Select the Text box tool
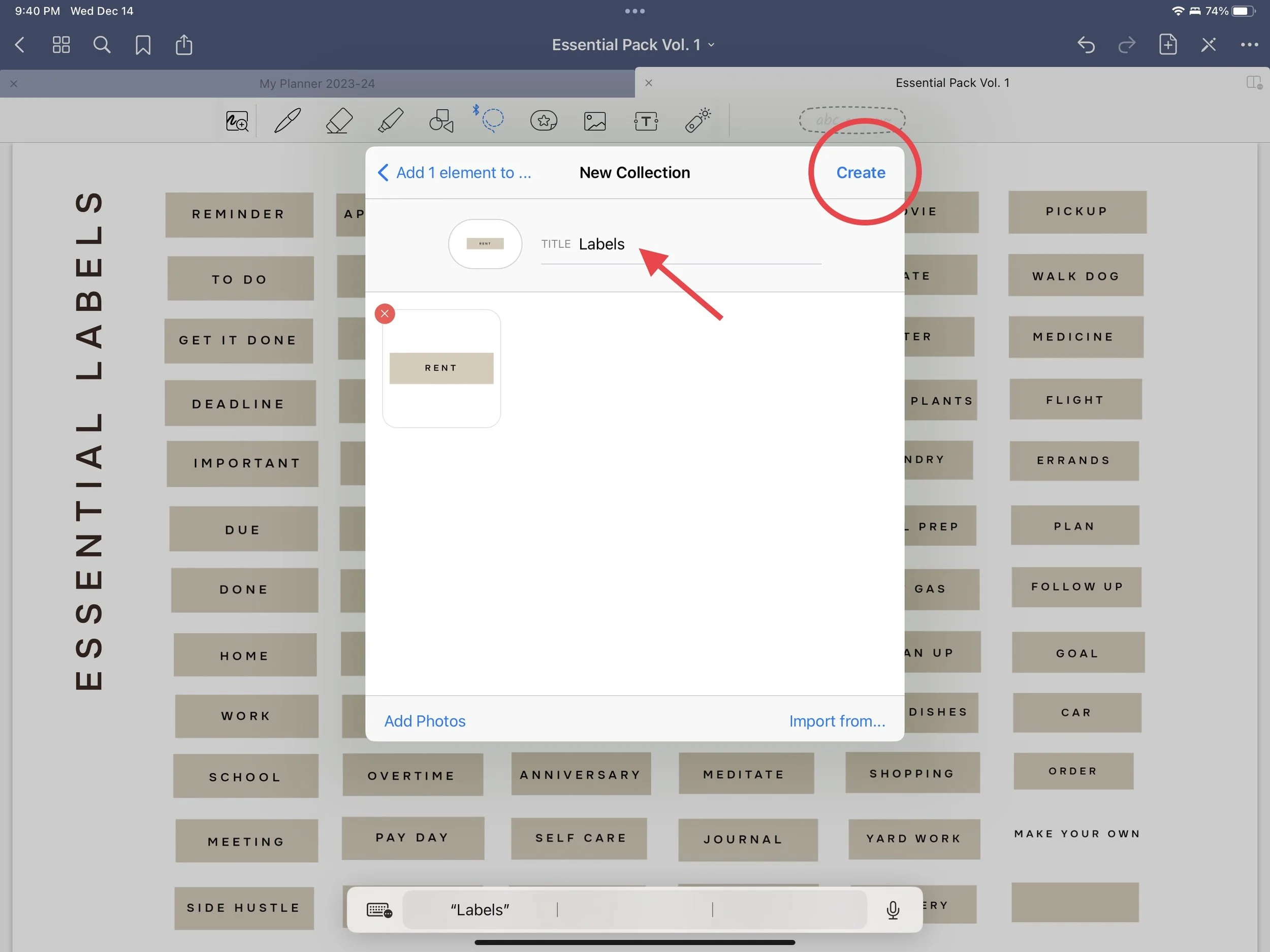 646,120
